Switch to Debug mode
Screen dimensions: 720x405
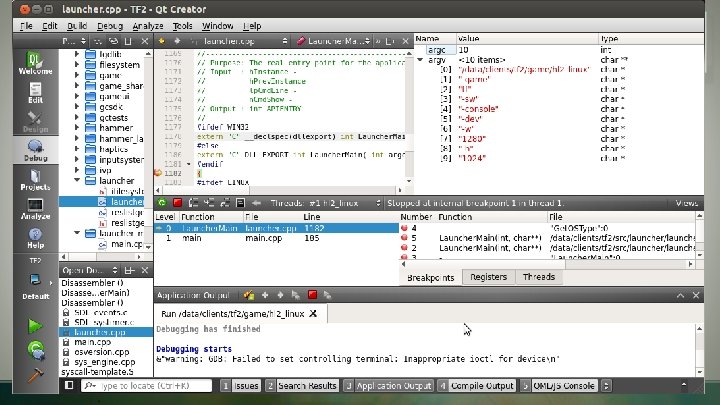[35, 151]
